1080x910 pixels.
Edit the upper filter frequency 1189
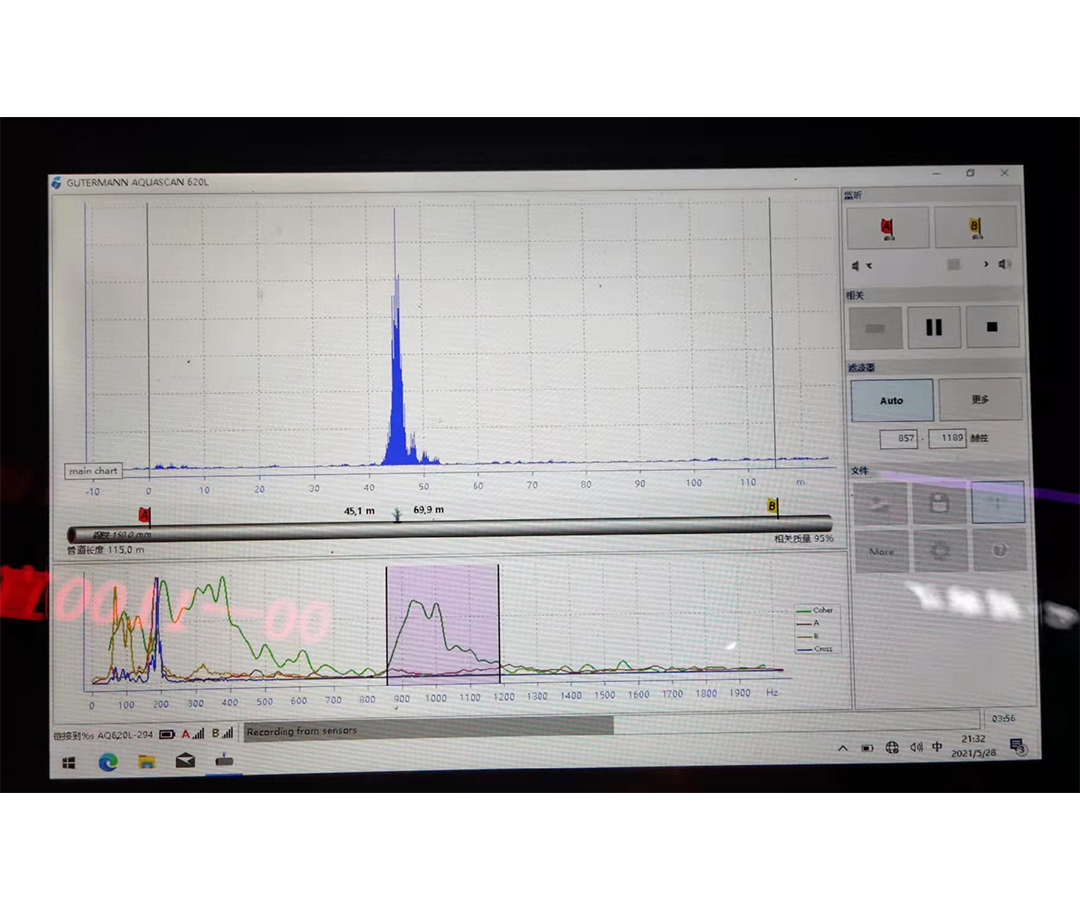click(946, 437)
